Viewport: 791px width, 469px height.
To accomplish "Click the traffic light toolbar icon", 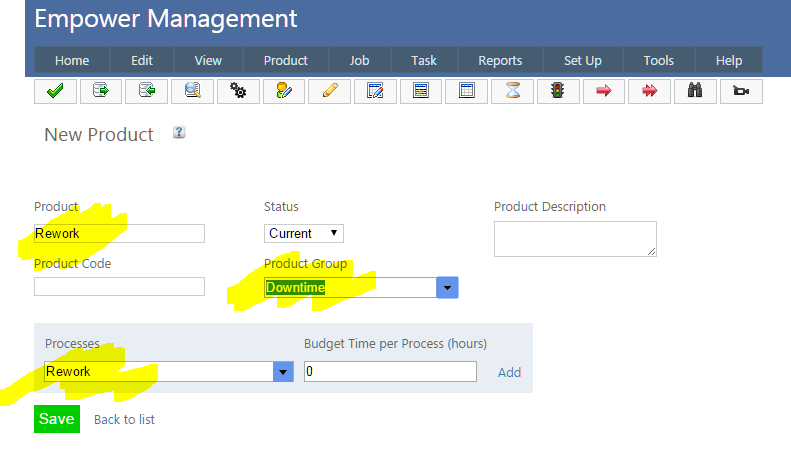I will 557,91.
